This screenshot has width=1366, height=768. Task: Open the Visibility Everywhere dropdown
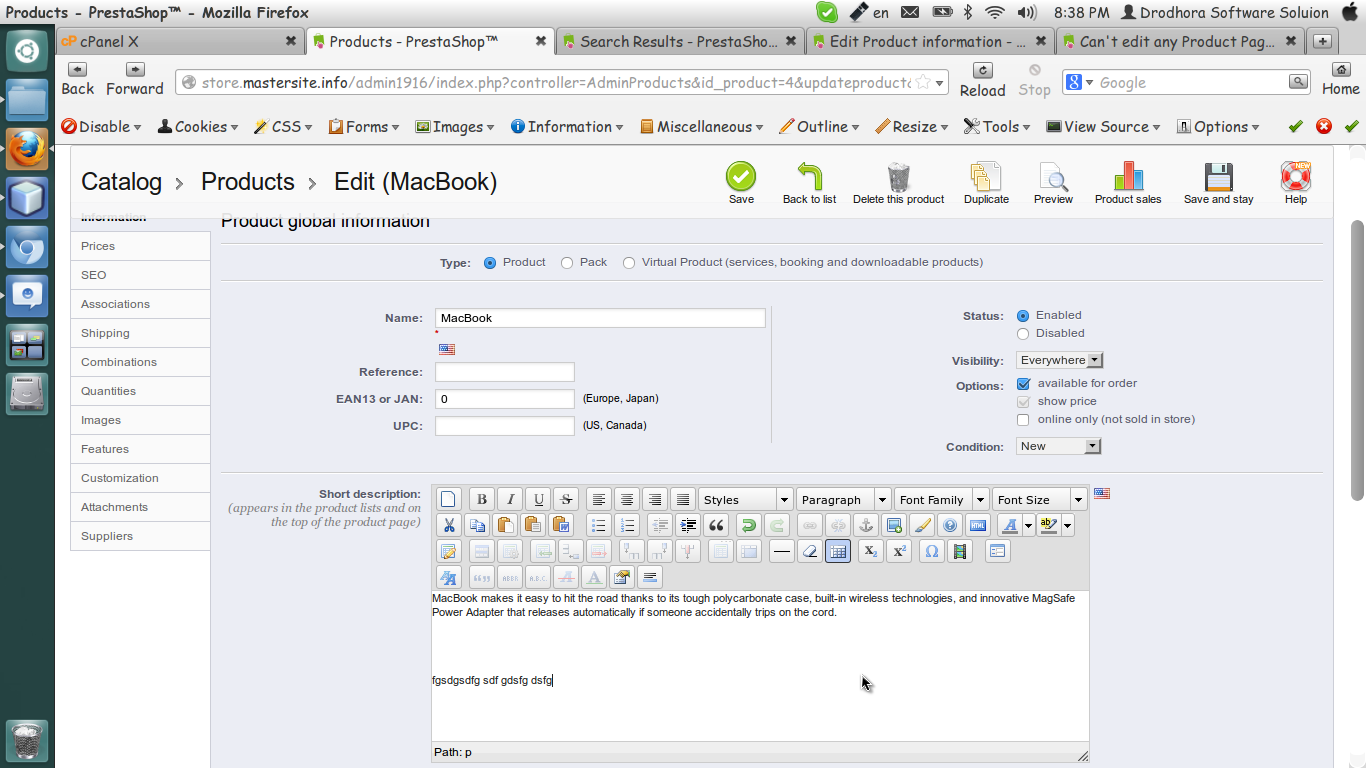pos(1059,360)
